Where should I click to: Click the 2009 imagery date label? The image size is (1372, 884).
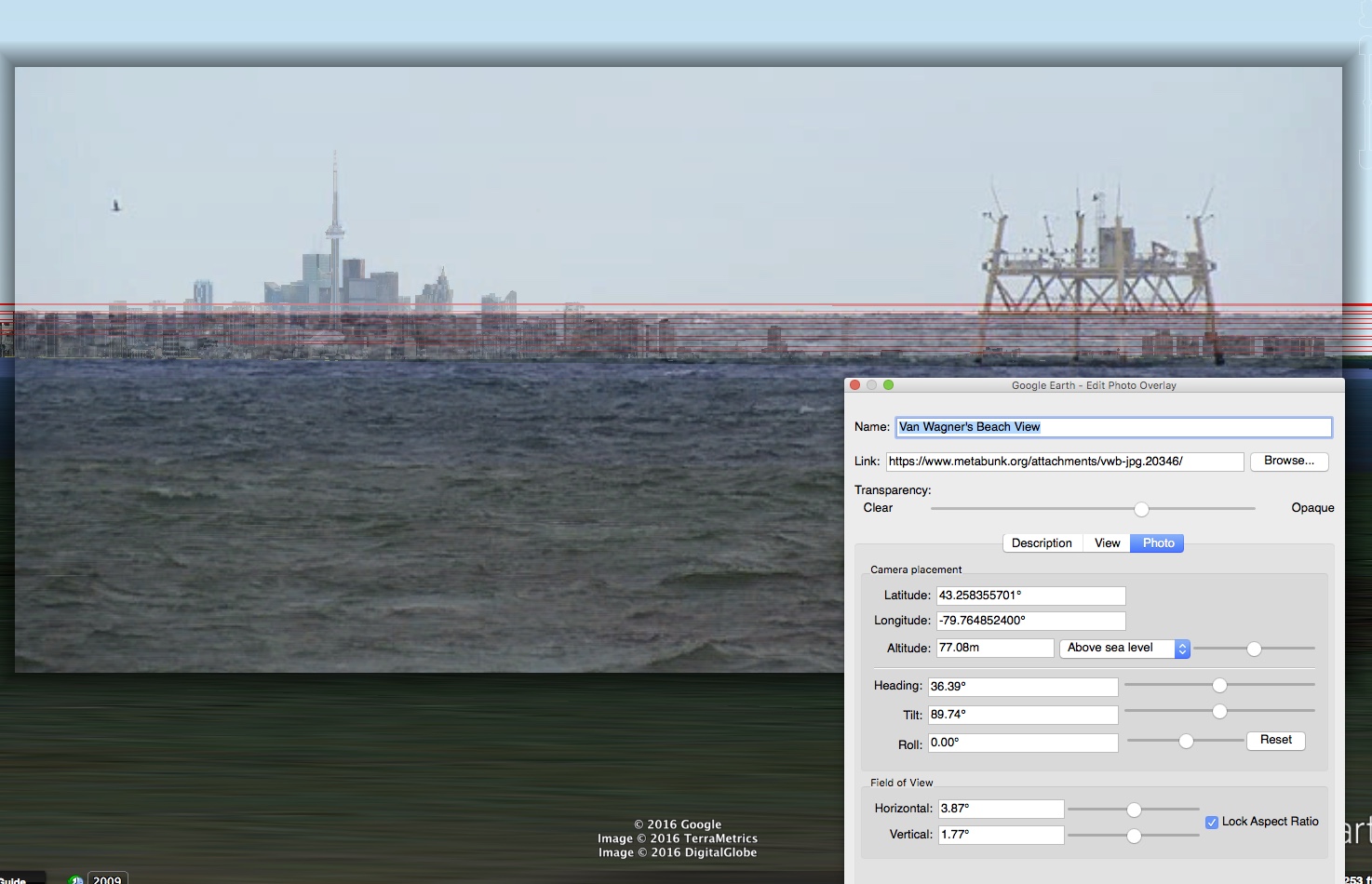(107, 879)
